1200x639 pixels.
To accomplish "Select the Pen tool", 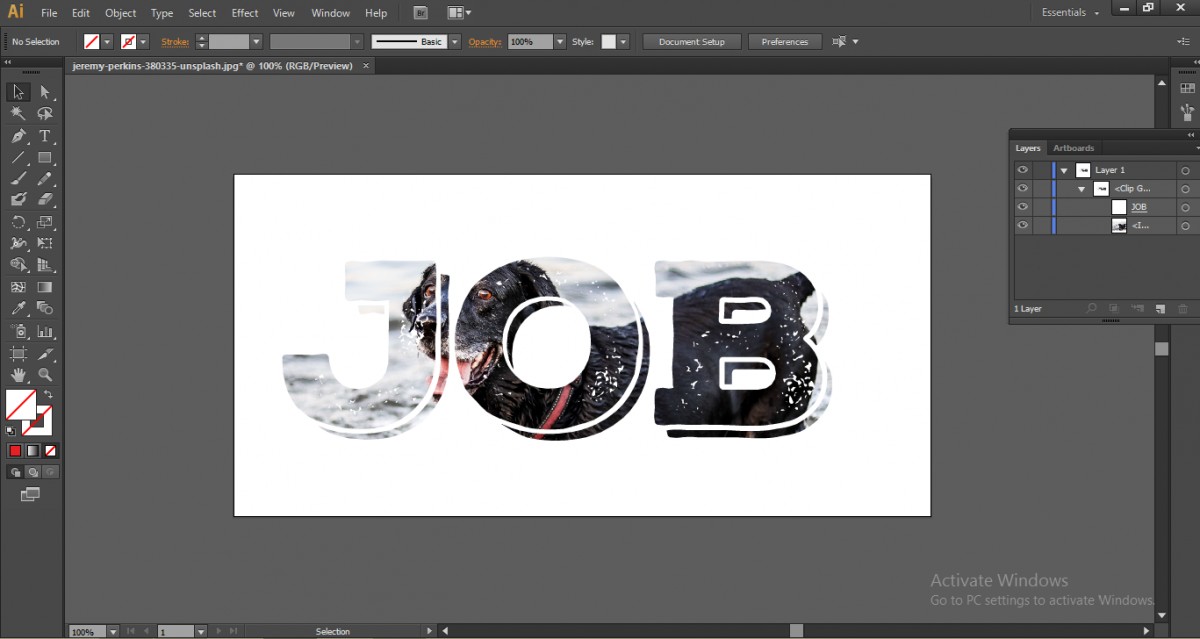I will click(x=17, y=136).
